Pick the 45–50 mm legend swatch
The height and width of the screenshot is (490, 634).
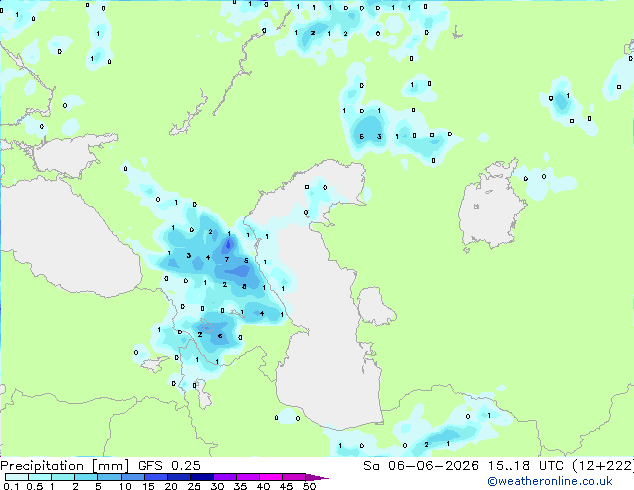click(294, 477)
